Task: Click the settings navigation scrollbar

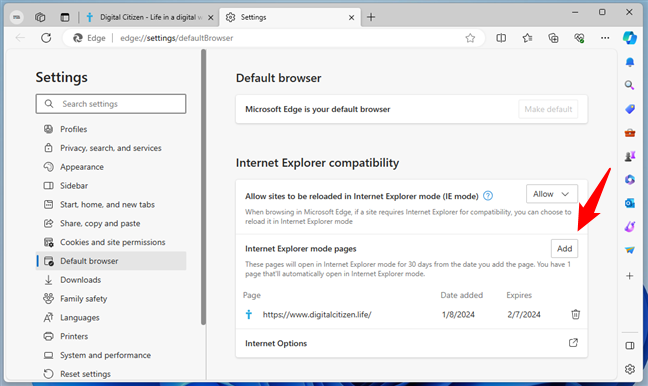Action: 203,187
